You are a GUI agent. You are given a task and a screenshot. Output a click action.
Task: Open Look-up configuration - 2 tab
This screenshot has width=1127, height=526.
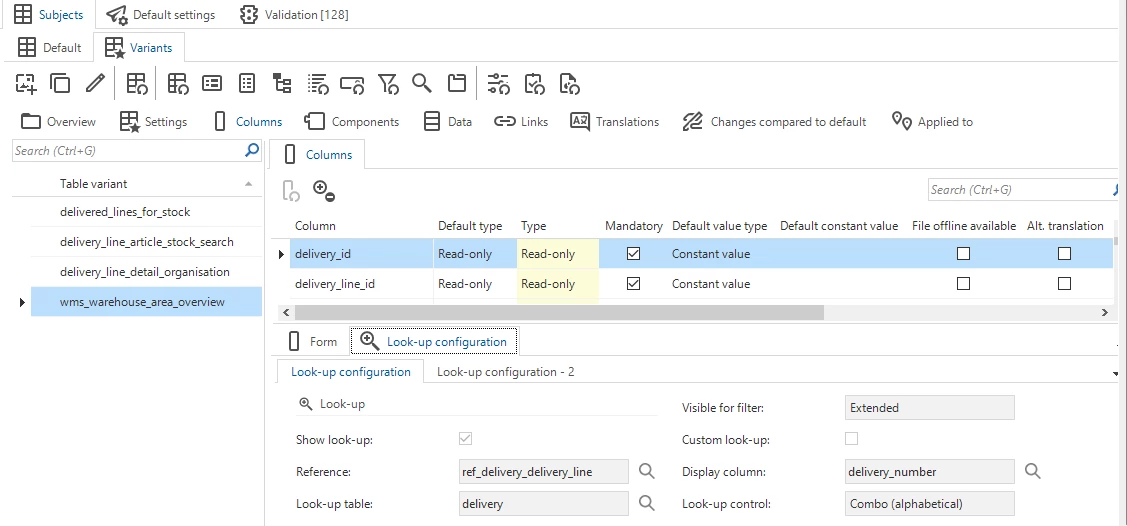point(505,372)
